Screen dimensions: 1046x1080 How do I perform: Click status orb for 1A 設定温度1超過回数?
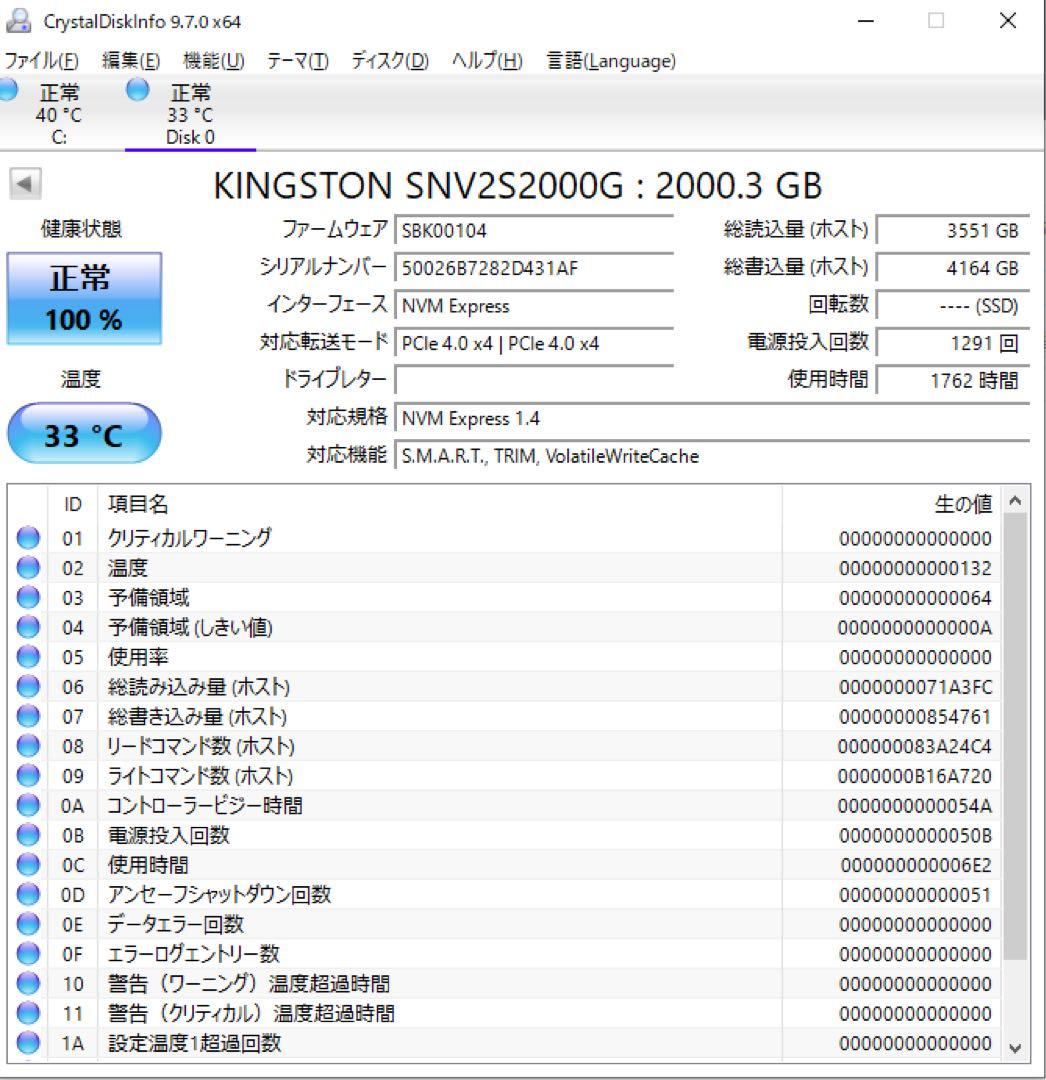point(28,1042)
